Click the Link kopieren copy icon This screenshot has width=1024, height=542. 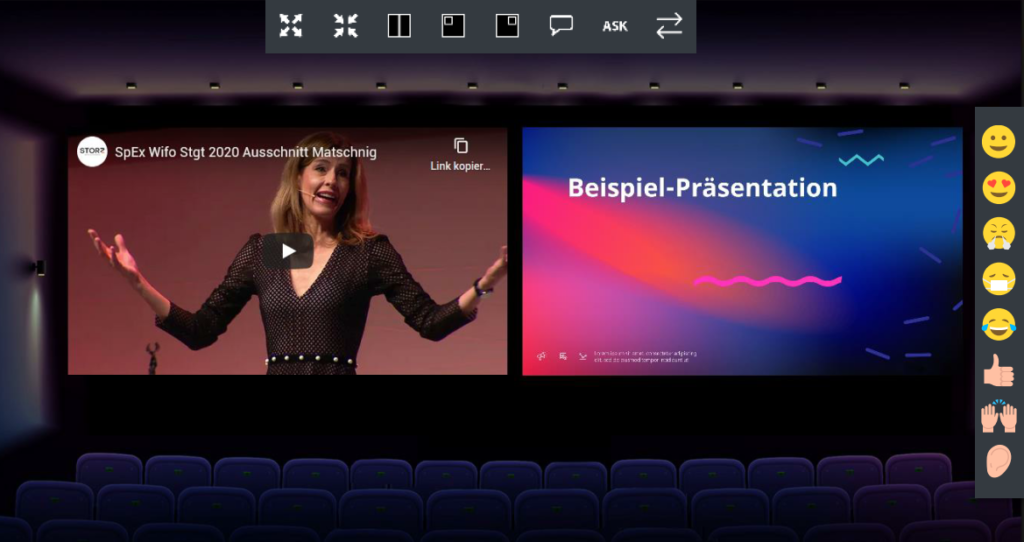(460, 146)
